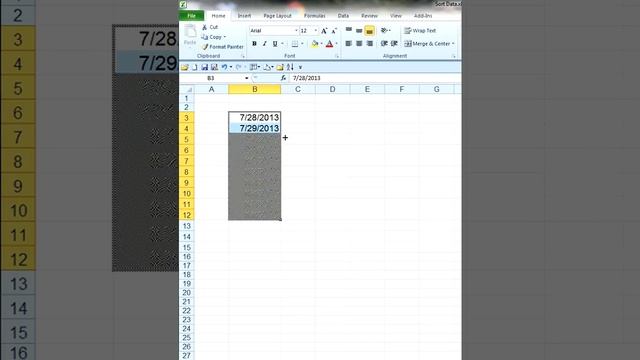Click the Orientation text-angle icon
640x360 pixels.
(x=384, y=30)
